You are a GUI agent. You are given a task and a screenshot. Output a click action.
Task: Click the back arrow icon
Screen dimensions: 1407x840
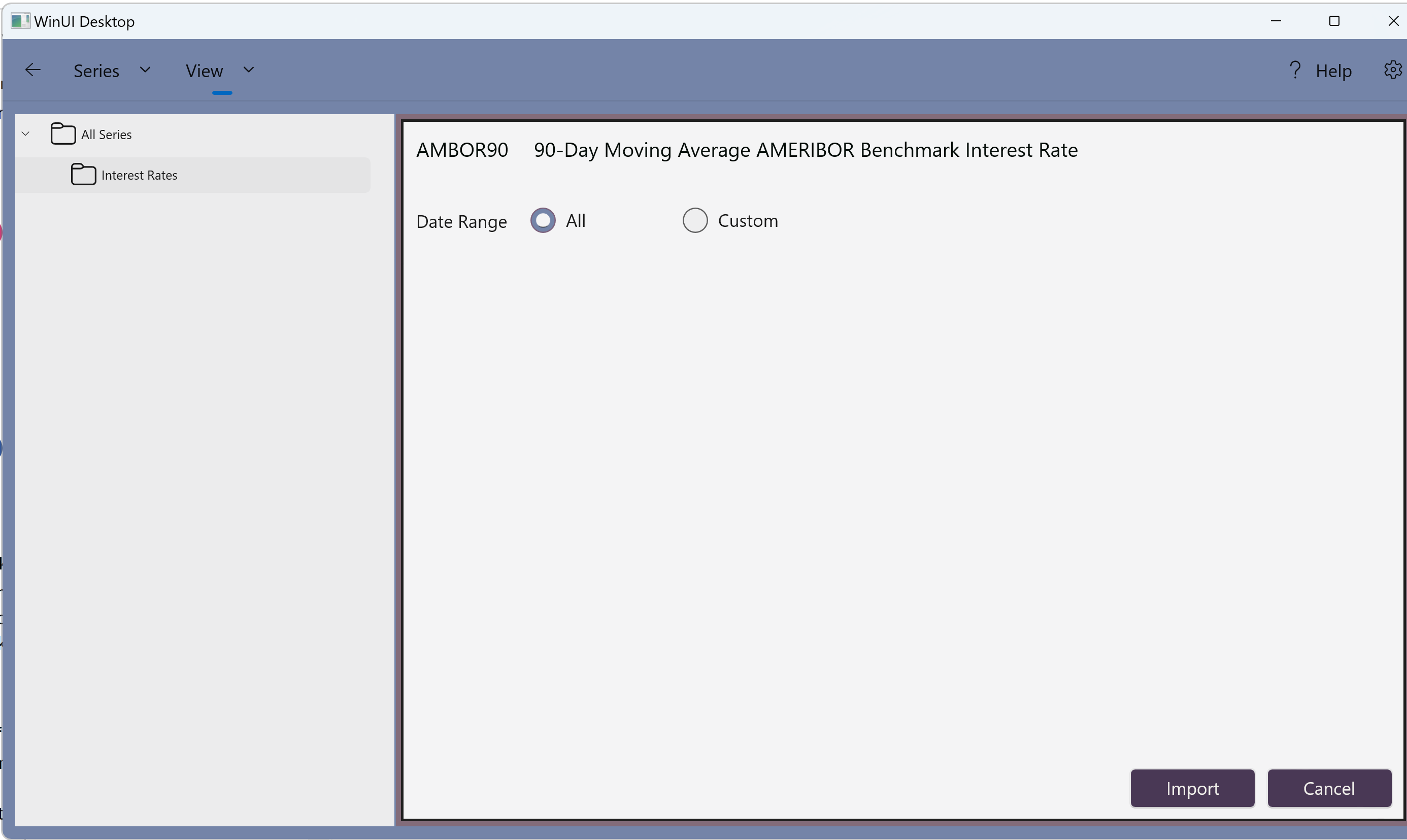[x=33, y=70]
